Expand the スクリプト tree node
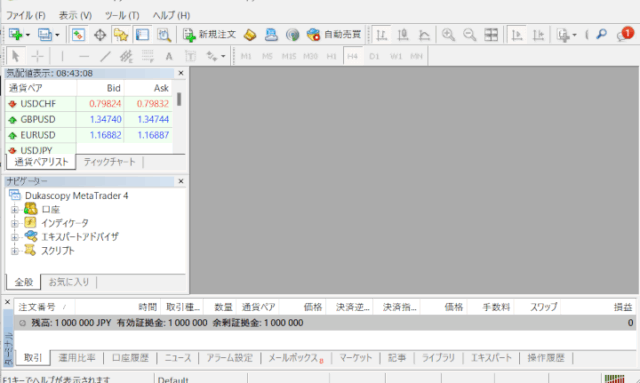640x383 pixels. (15, 251)
